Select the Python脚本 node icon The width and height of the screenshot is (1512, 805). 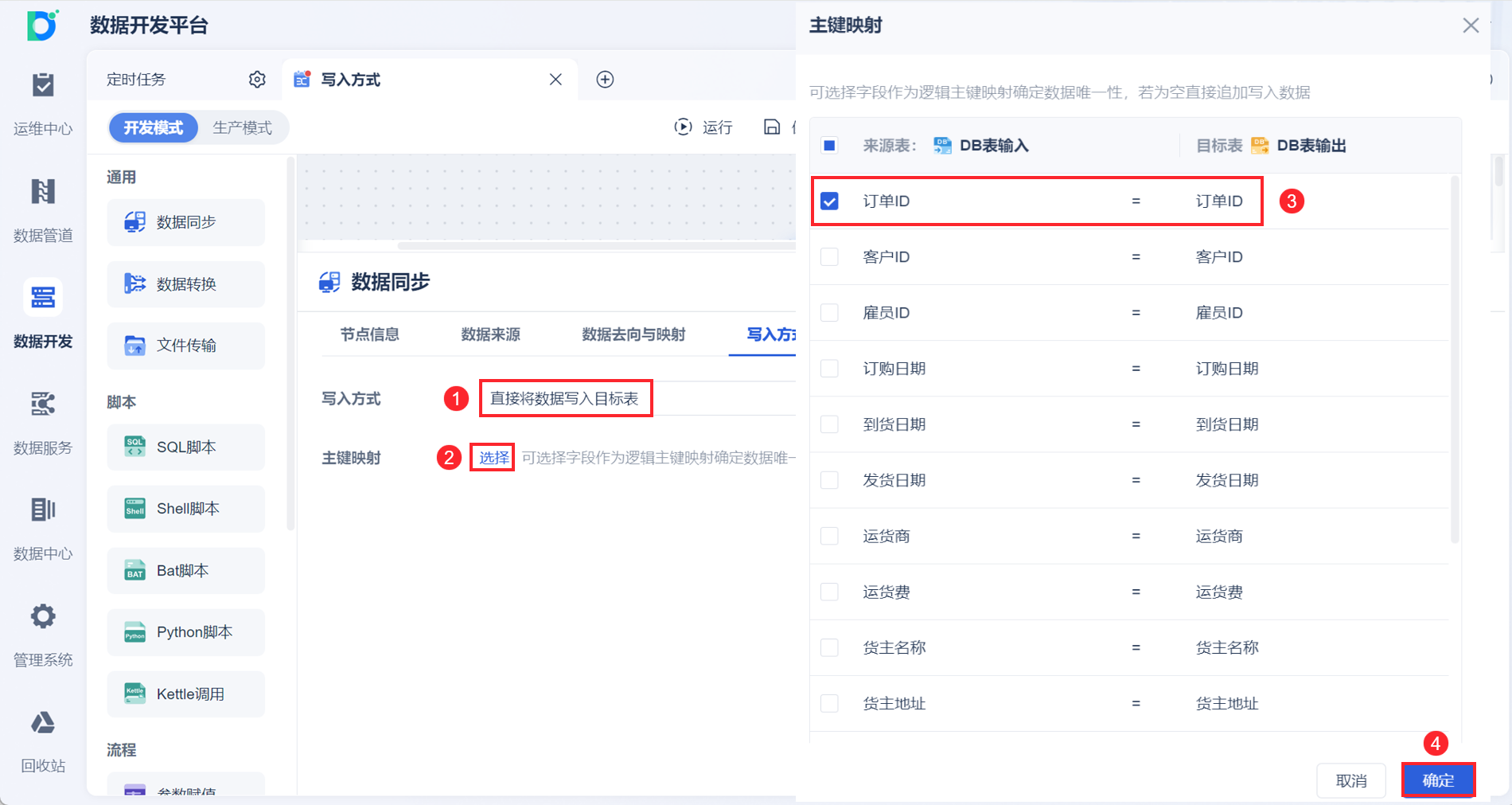(x=135, y=632)
